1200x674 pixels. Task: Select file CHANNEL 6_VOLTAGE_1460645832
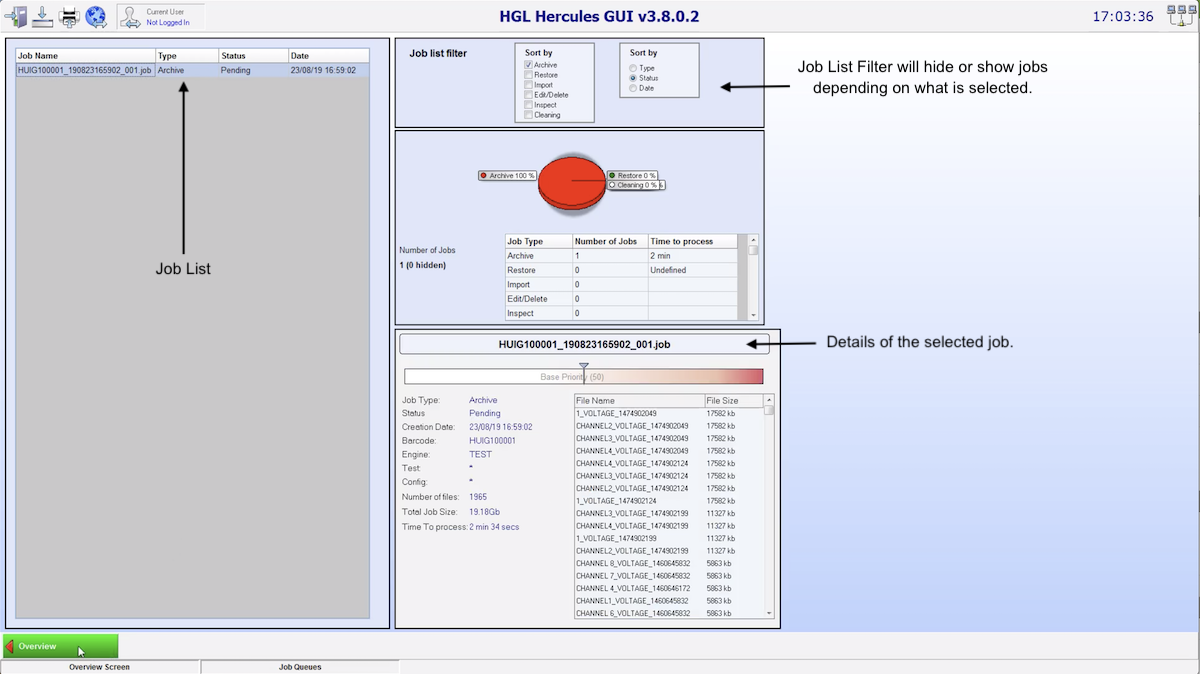click(x=633, y=613)
